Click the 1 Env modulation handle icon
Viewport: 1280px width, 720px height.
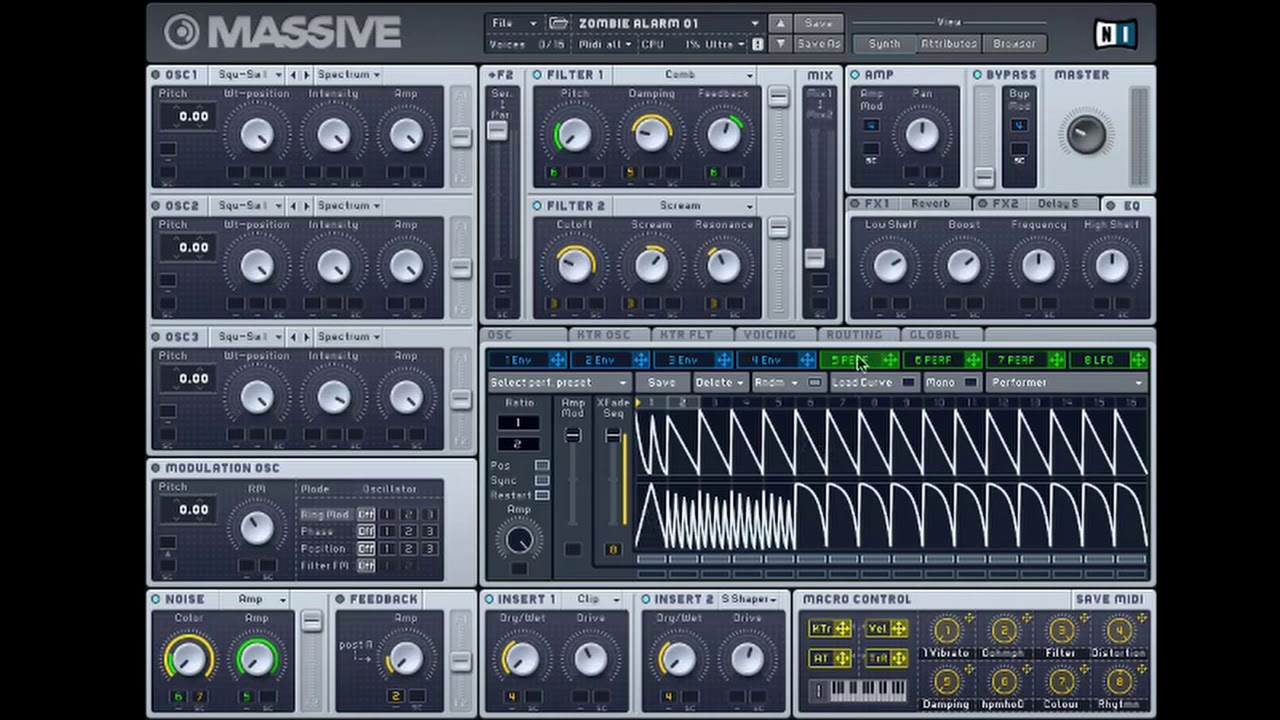coord(558,360)
